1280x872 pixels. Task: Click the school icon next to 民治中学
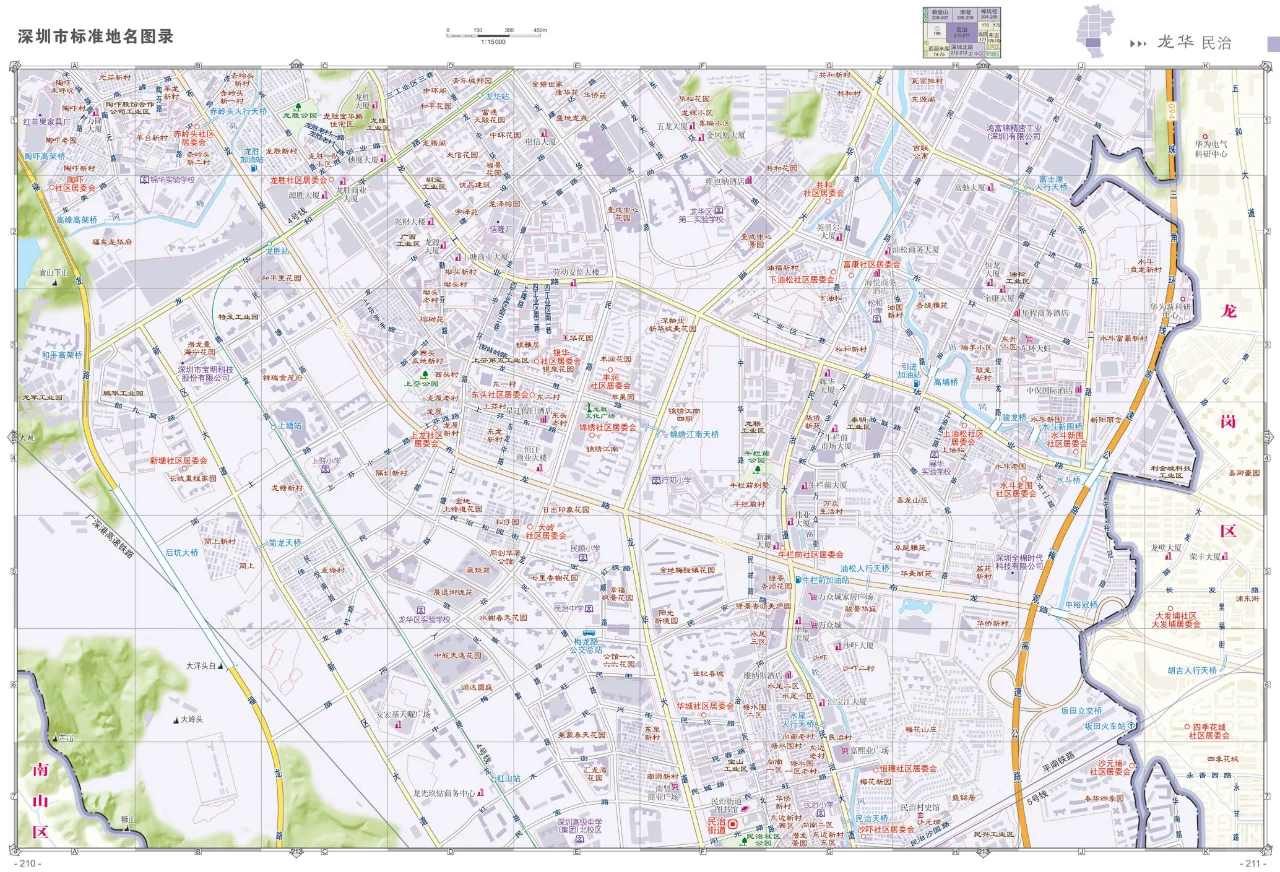click(589, 608)
